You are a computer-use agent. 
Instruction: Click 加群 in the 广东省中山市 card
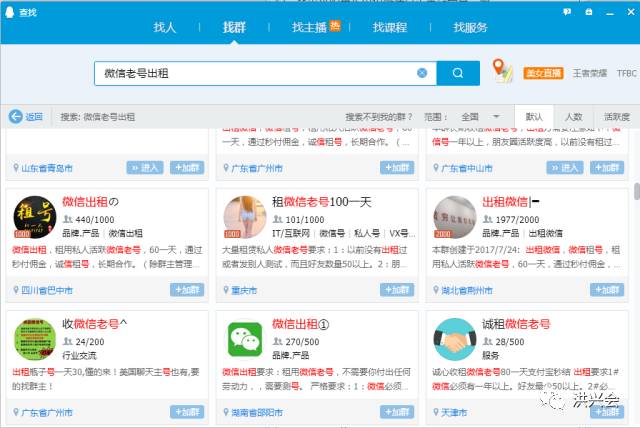[x=607, y=168]
